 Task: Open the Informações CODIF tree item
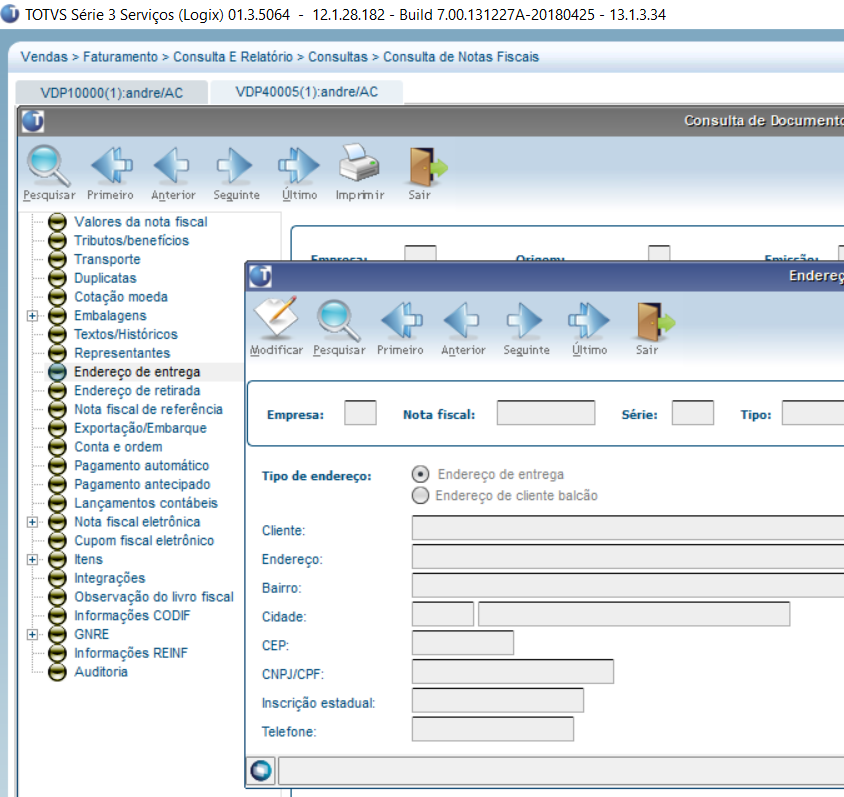132,616
